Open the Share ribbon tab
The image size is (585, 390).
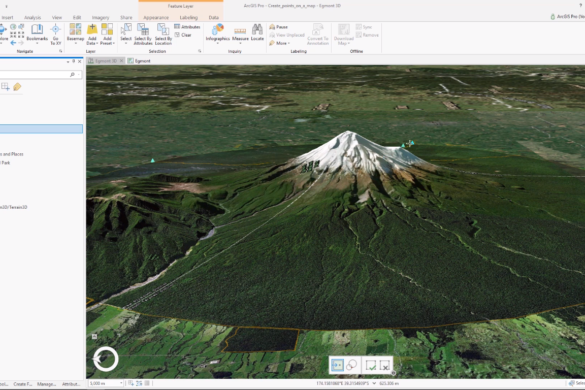(x=126, y=18)
